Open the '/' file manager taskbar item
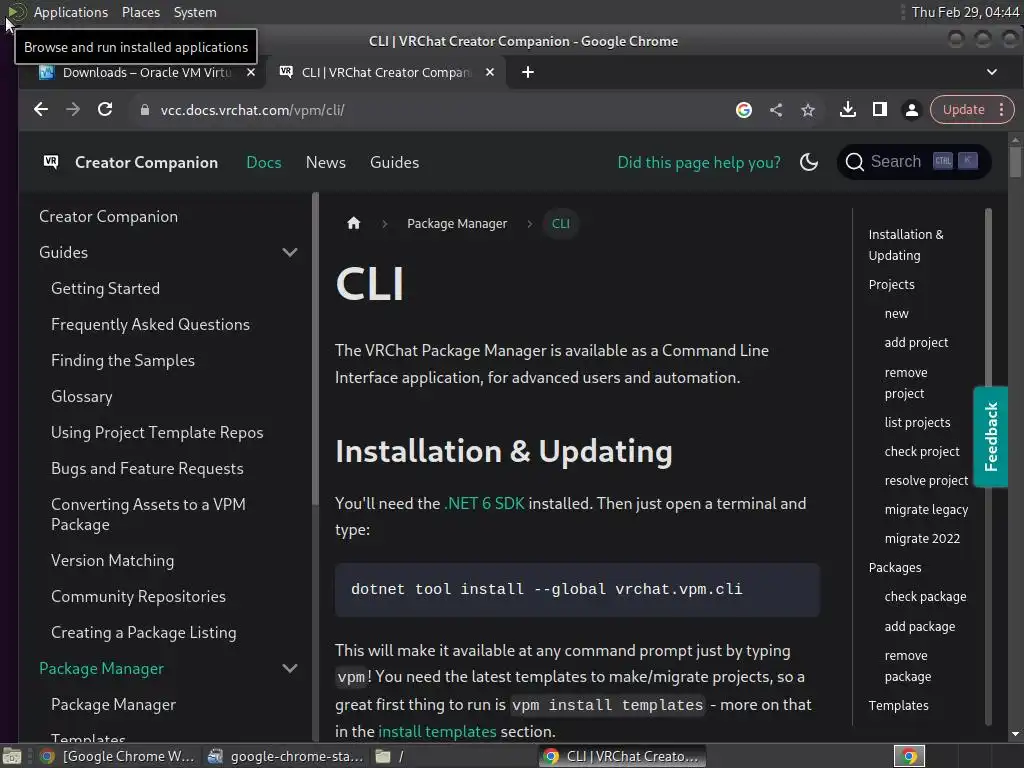Screen dimensions: 1024x768 tap(390, 756)
